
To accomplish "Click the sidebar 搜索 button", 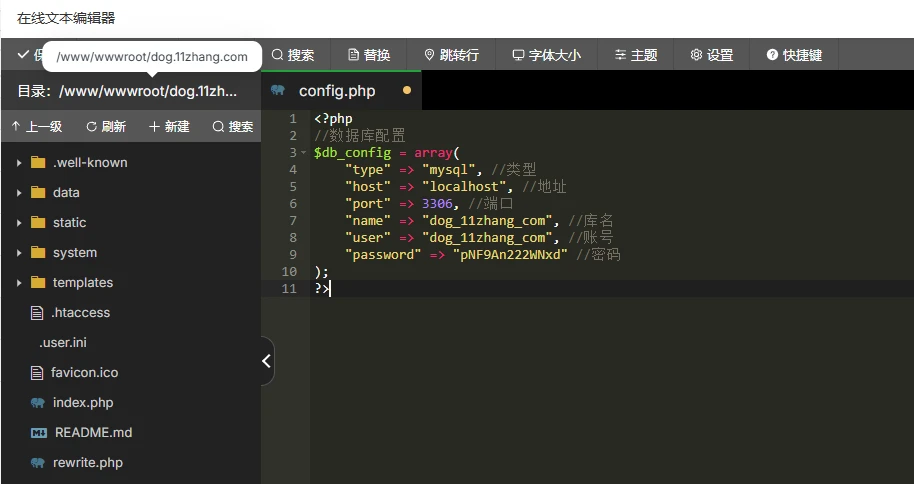I will point(233,126).
